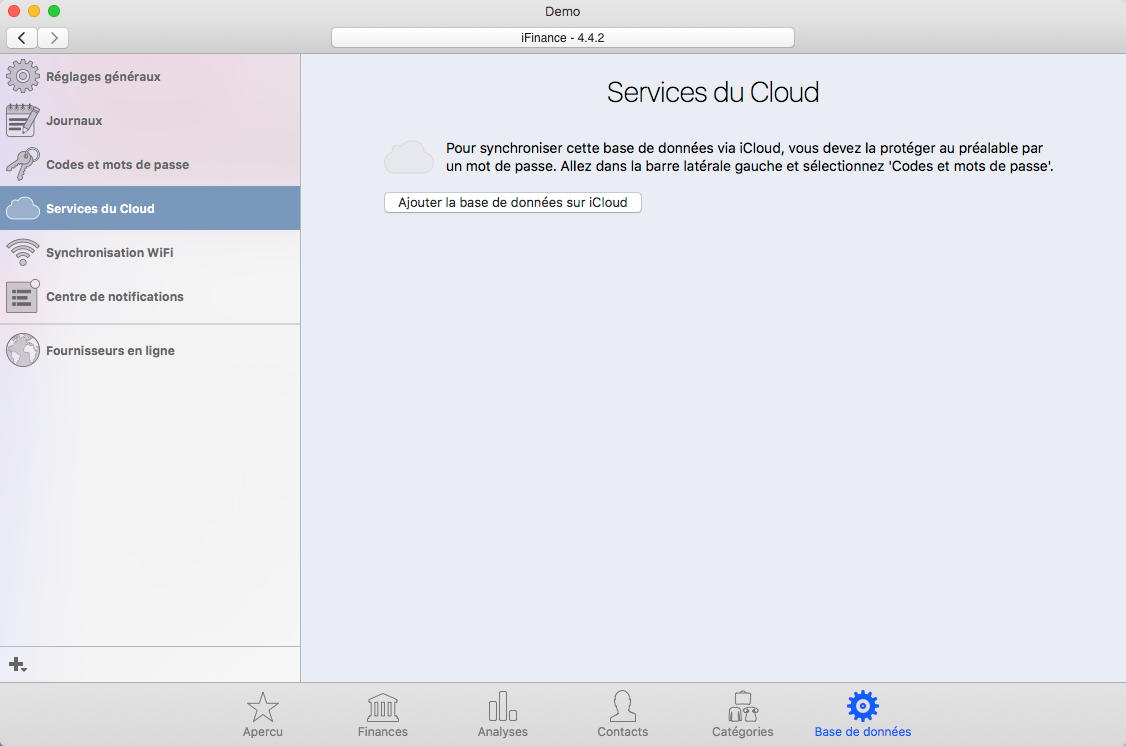Click Ajouter la base de données sur iCloud
1126x746 pixels.
(x=513, y=202)
